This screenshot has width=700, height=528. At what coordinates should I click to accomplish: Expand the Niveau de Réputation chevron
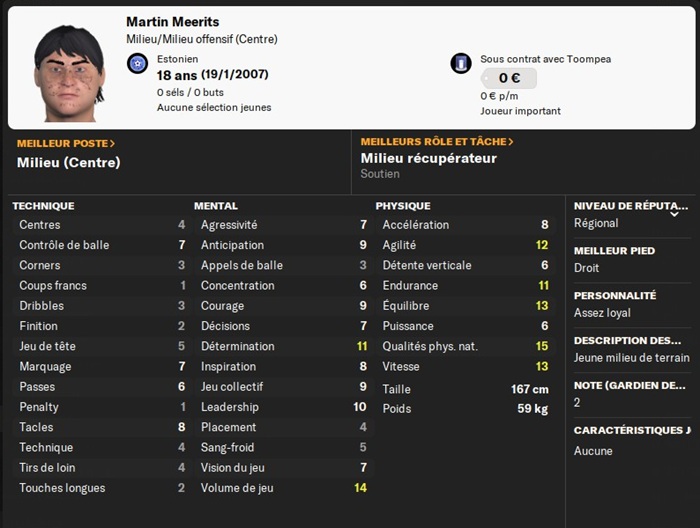tap(674, 213)
